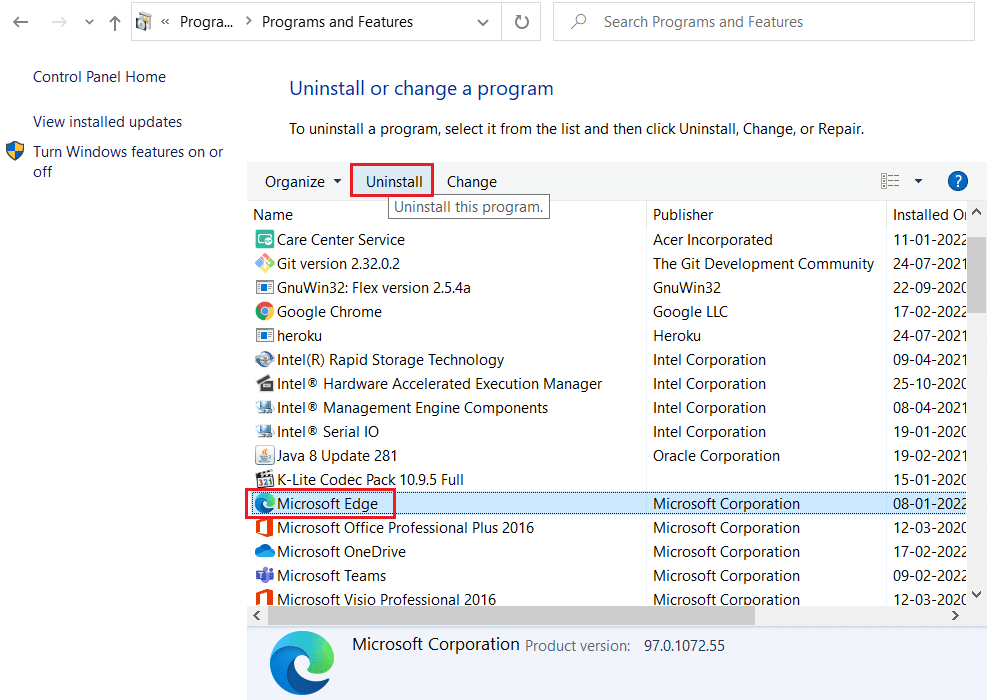Select the Google Chrome row name

point(329,312)
